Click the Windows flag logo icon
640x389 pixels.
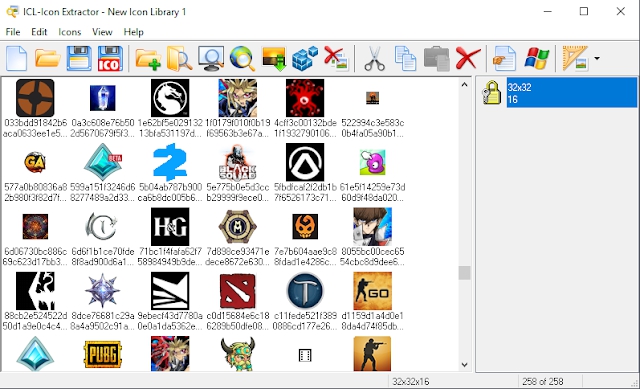[x=536, y=59]
